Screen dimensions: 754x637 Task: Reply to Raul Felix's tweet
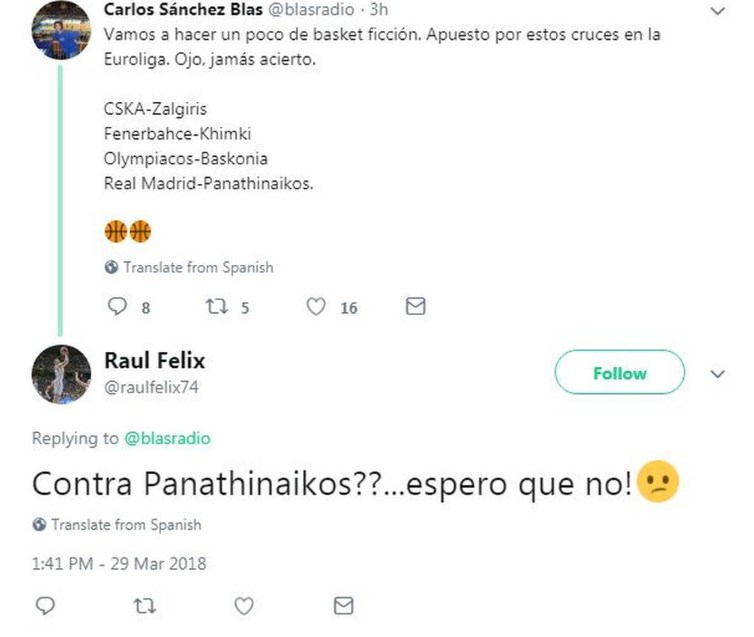[x=43, y=606]
